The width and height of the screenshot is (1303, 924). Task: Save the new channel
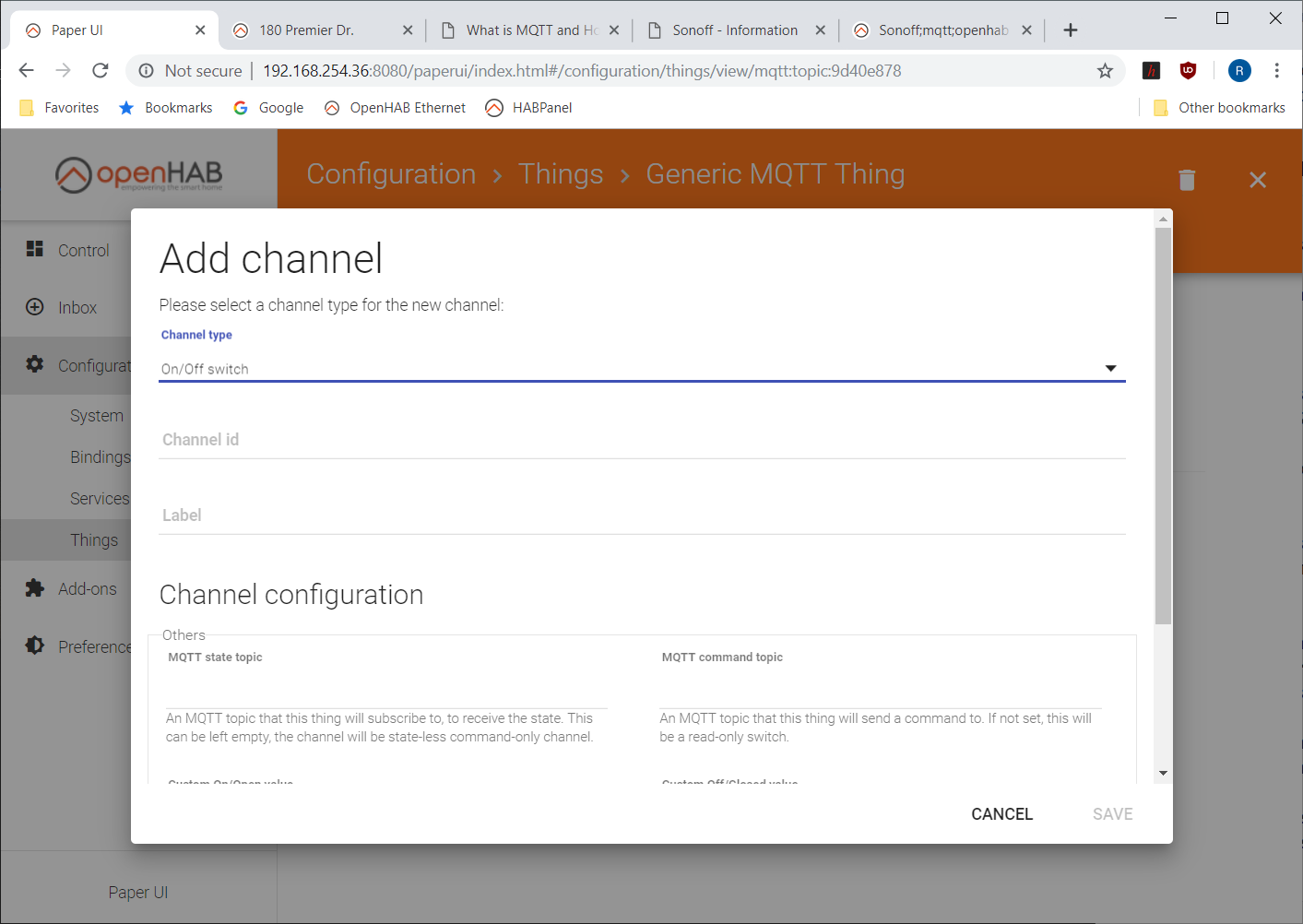[x=1112, y=814]
